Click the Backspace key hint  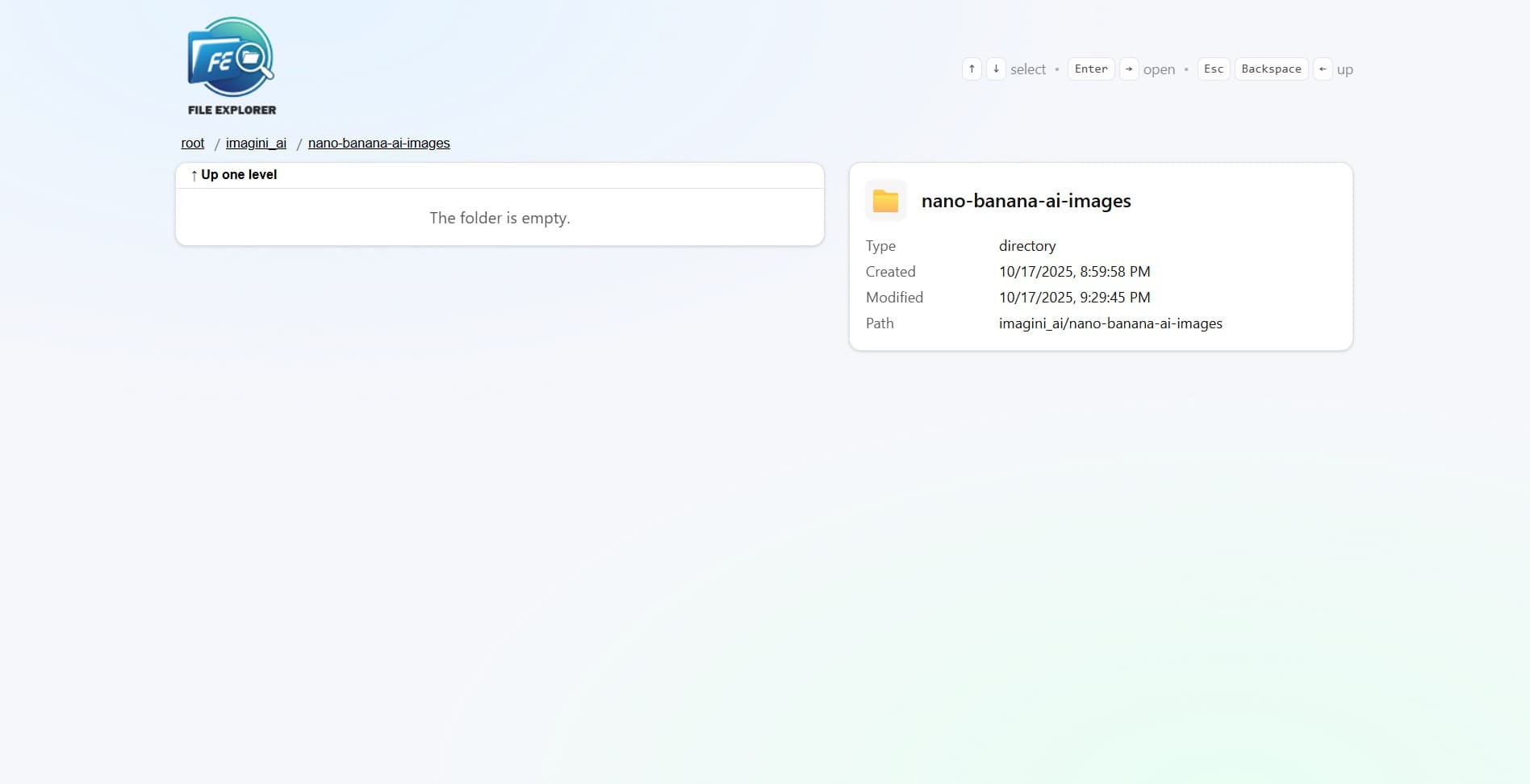tap(1271, 69)
